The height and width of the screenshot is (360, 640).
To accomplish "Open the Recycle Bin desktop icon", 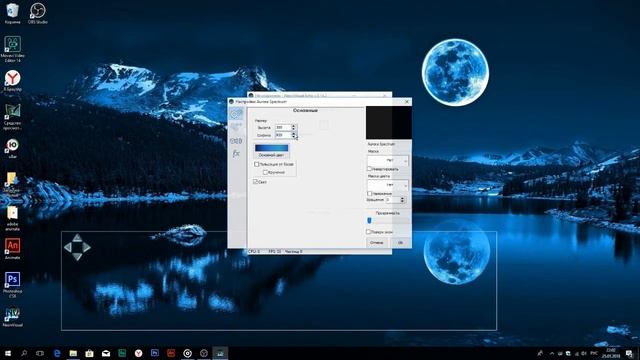I will tap(12, 13).
